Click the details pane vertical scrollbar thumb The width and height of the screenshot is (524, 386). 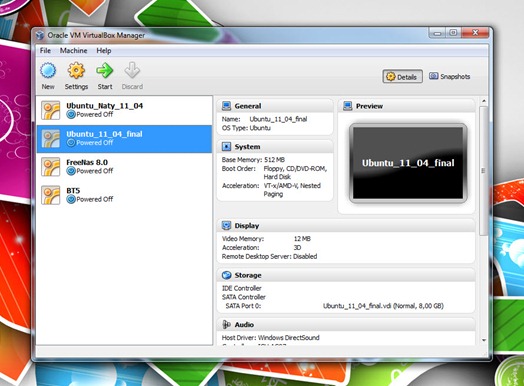click(483, 170)
